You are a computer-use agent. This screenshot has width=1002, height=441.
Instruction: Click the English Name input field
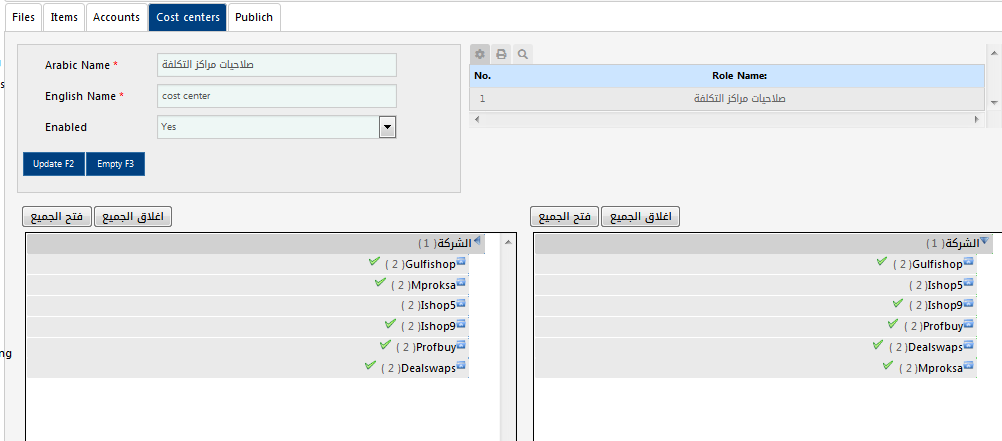277,96
